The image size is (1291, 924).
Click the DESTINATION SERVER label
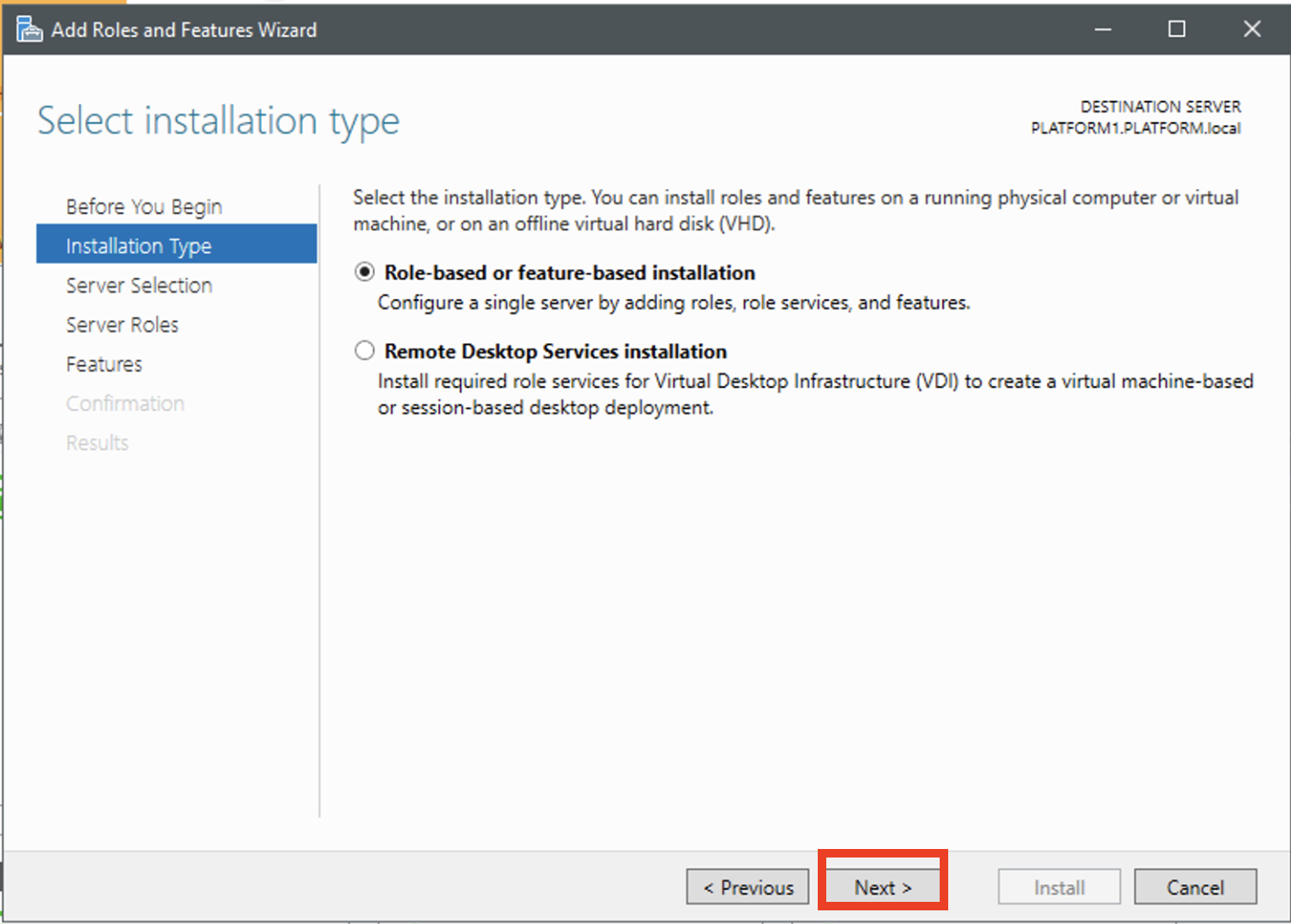(1161, 107)
